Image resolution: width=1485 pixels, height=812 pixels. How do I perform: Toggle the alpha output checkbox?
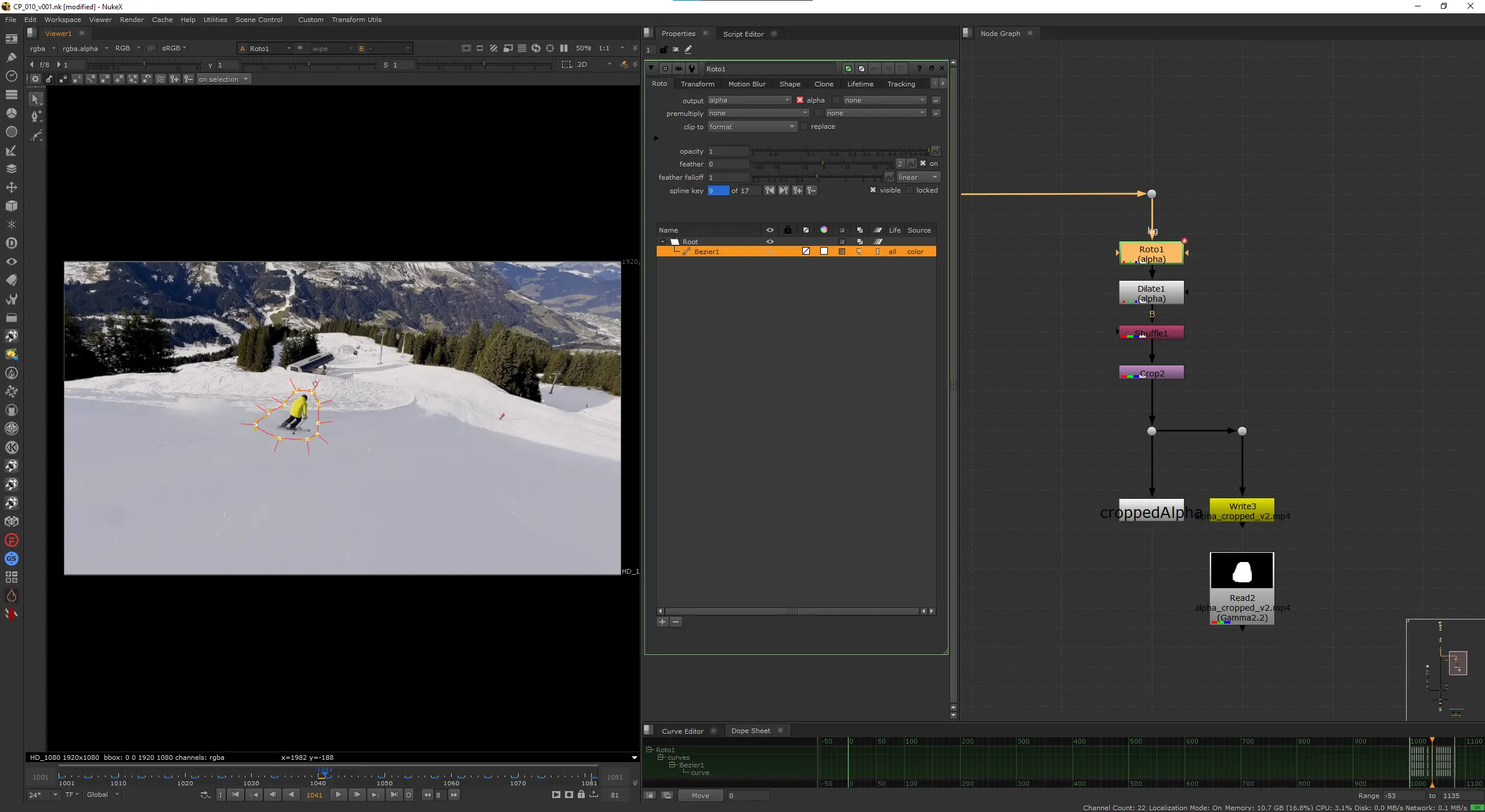(800, 100)
